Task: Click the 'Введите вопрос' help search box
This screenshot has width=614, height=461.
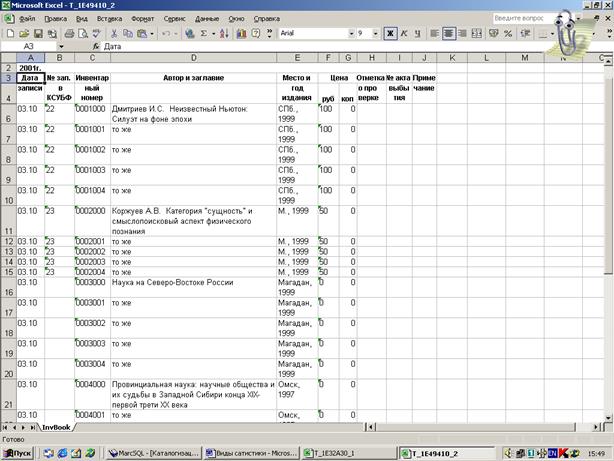Action: (527, 18)
